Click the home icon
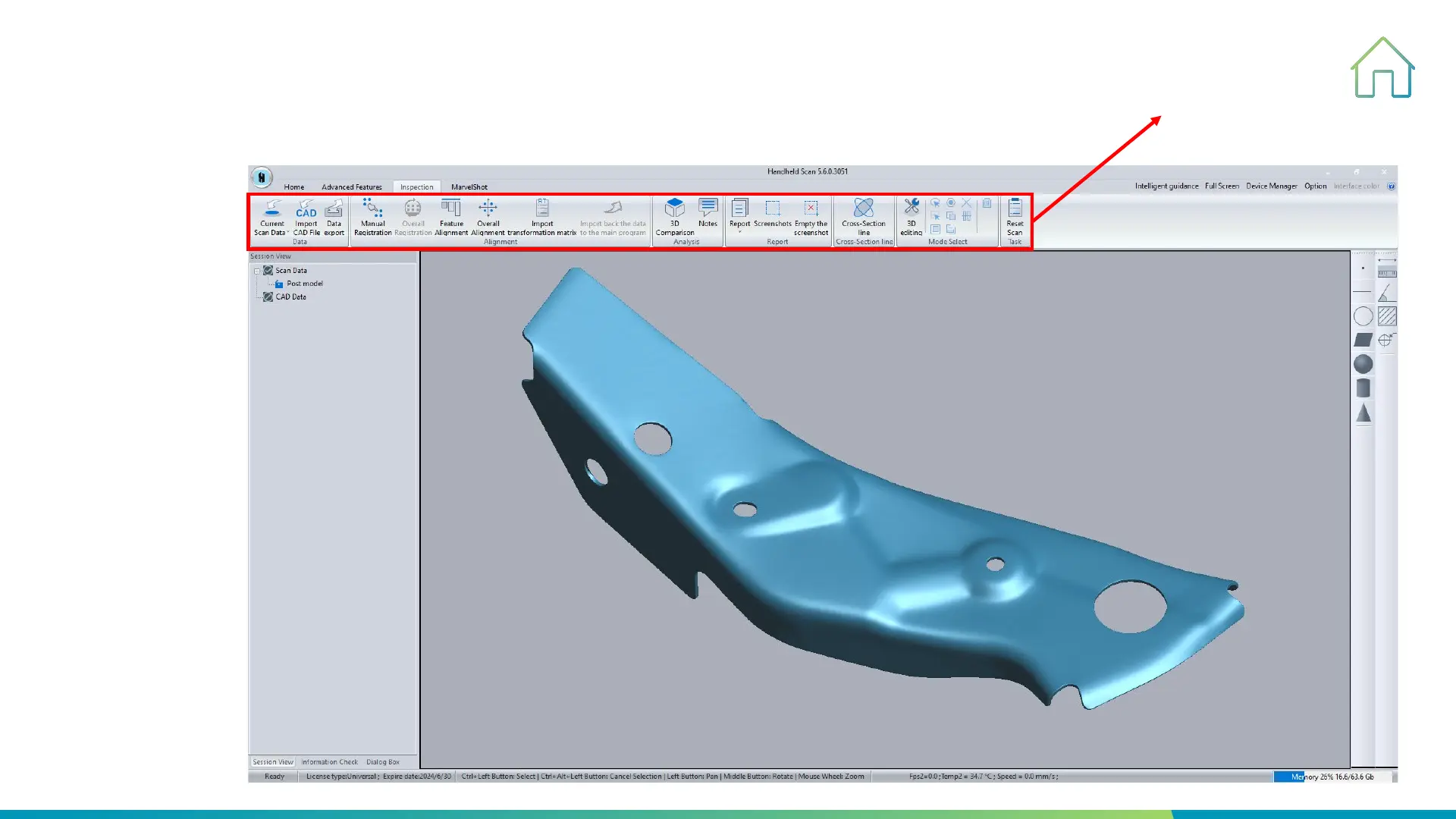1456x819 pixels. click(1382, 68)
